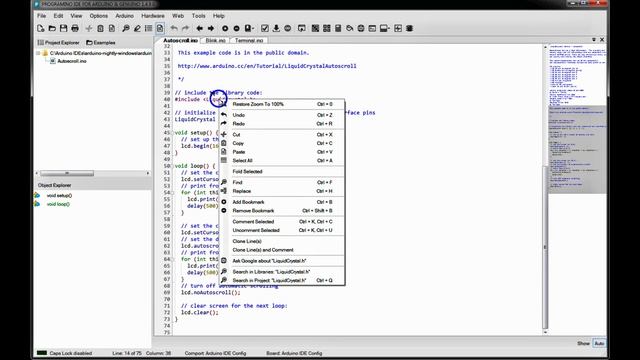Viewport: 640px width, 360px height.
Task: Open the Tools menu
Action: tap(198, 16)
